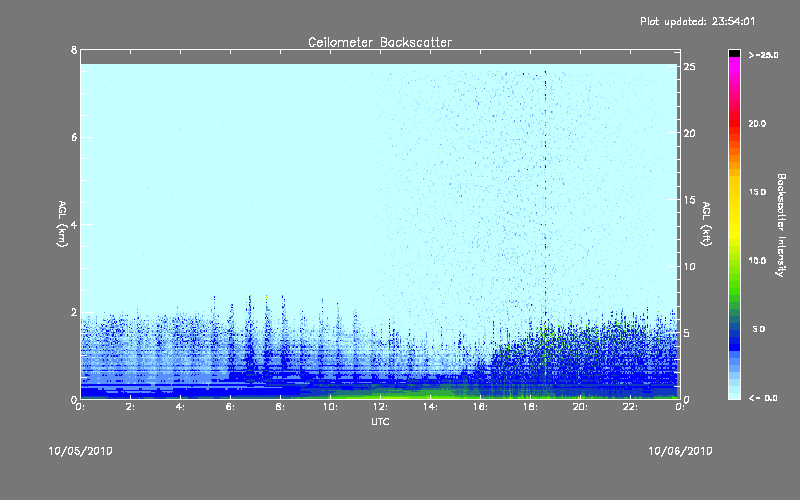Click the '25' kft tick on right axis
Screen dimensions: 800x500
[690, 67]
